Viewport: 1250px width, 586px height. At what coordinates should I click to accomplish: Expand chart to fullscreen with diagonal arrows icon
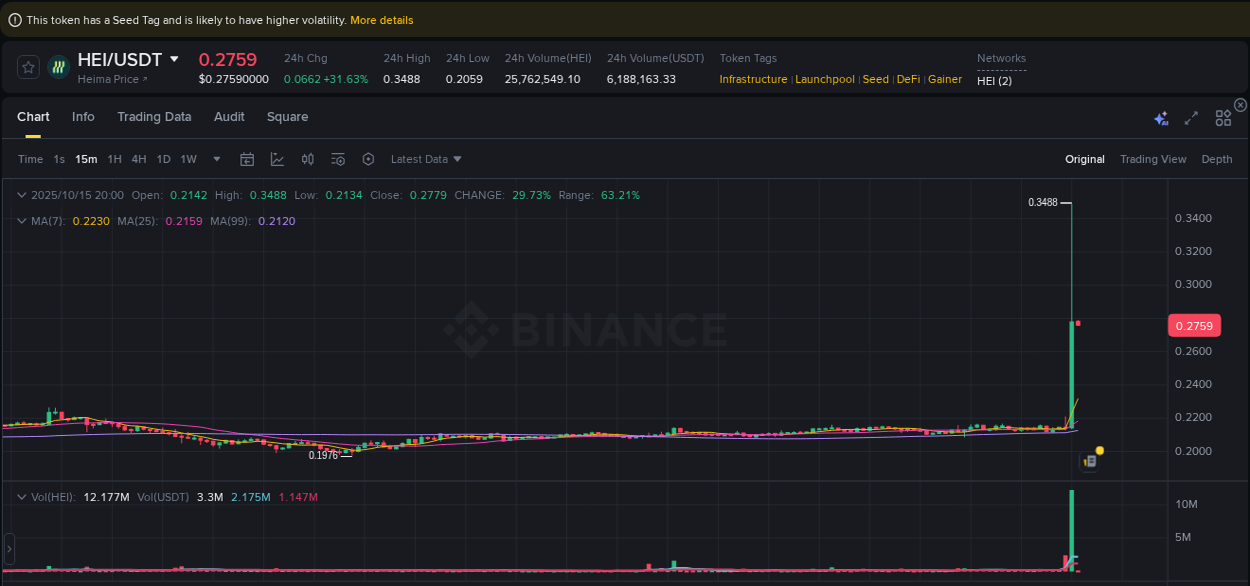1191,118
